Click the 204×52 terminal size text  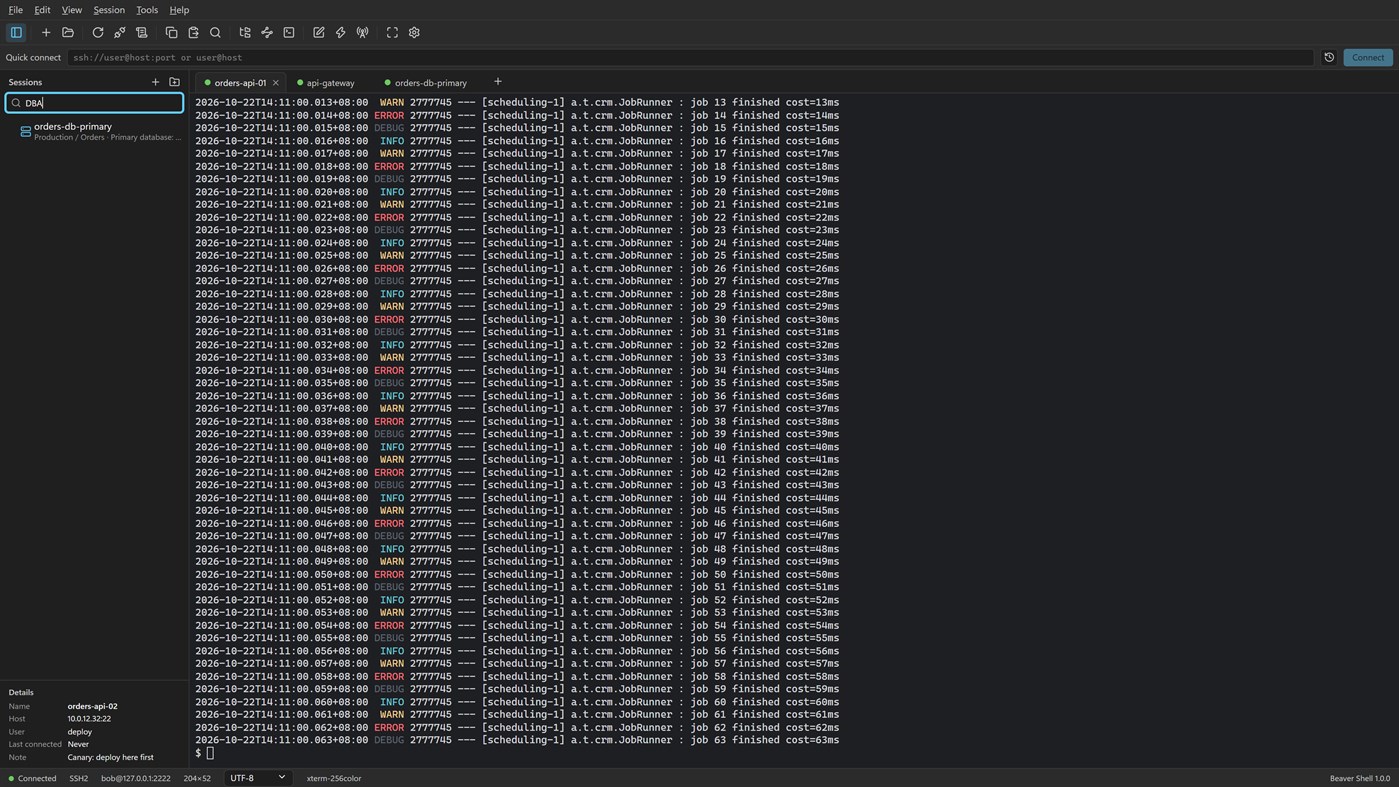click(x=197, y=778)
